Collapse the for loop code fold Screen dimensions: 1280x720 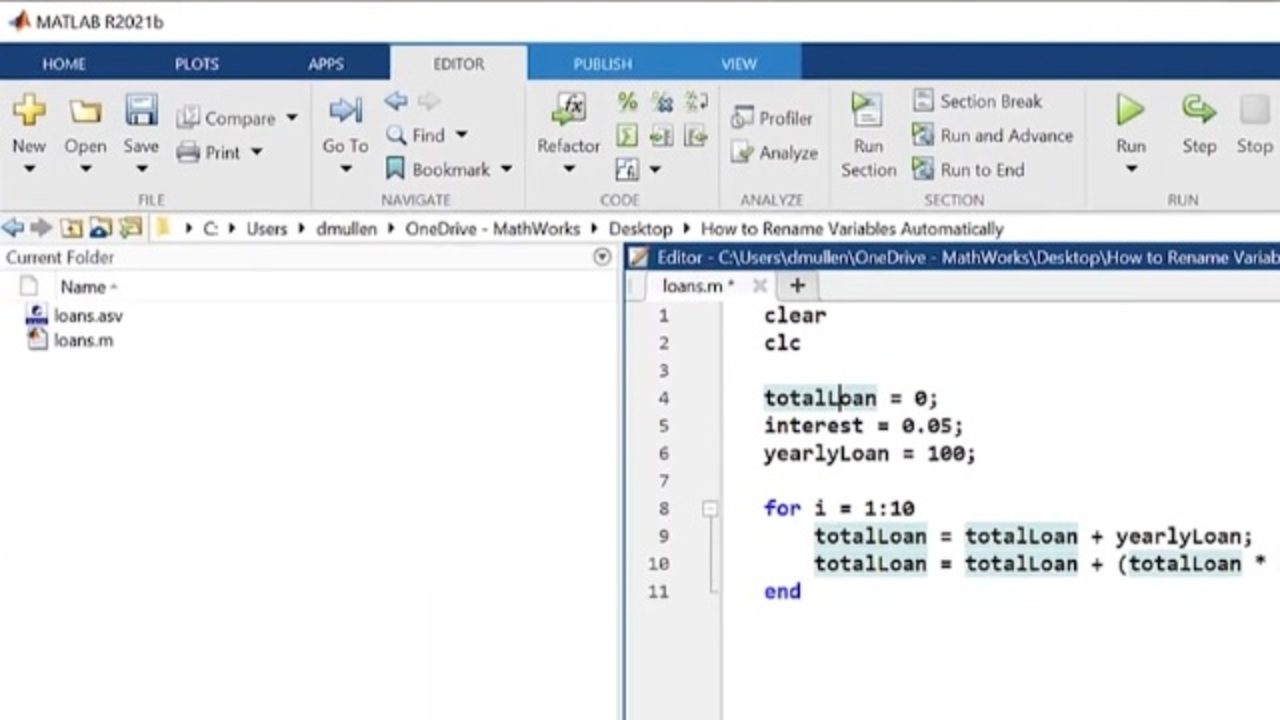pos(710,509)
